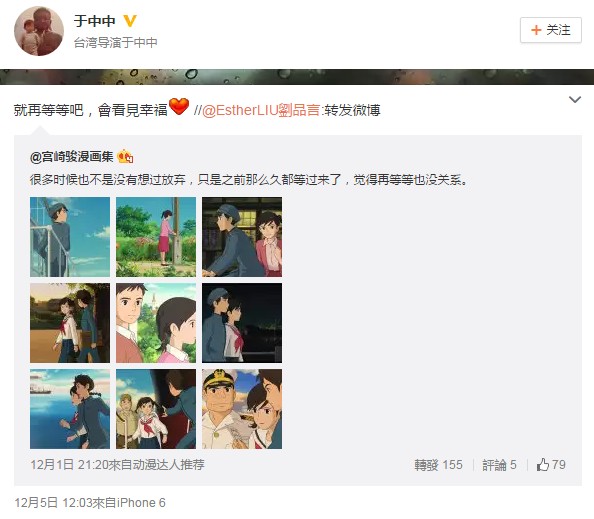Click the 12月5日 12:03 repost timestamp

53,503
